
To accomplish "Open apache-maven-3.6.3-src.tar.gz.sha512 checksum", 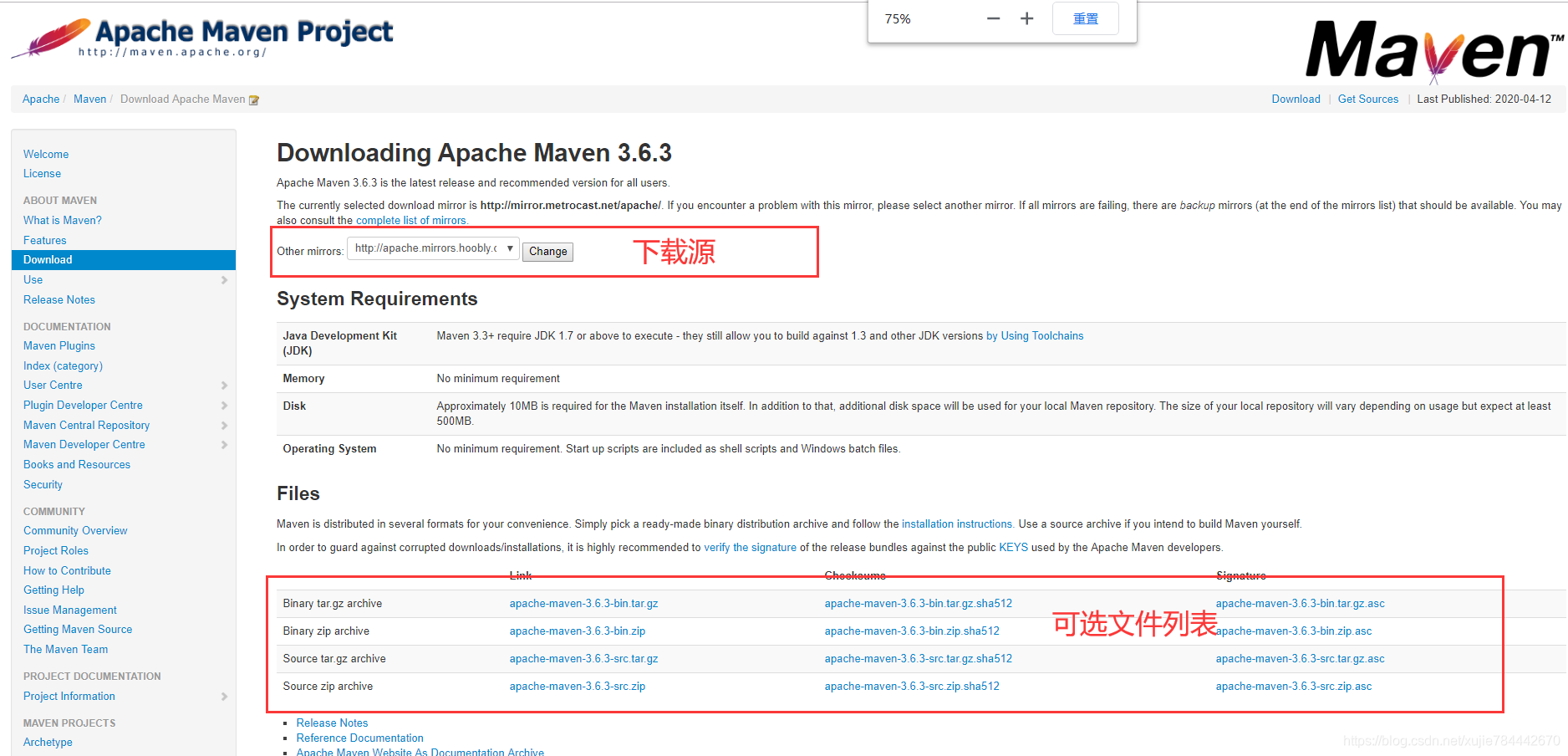I will (x=919, y=659).
